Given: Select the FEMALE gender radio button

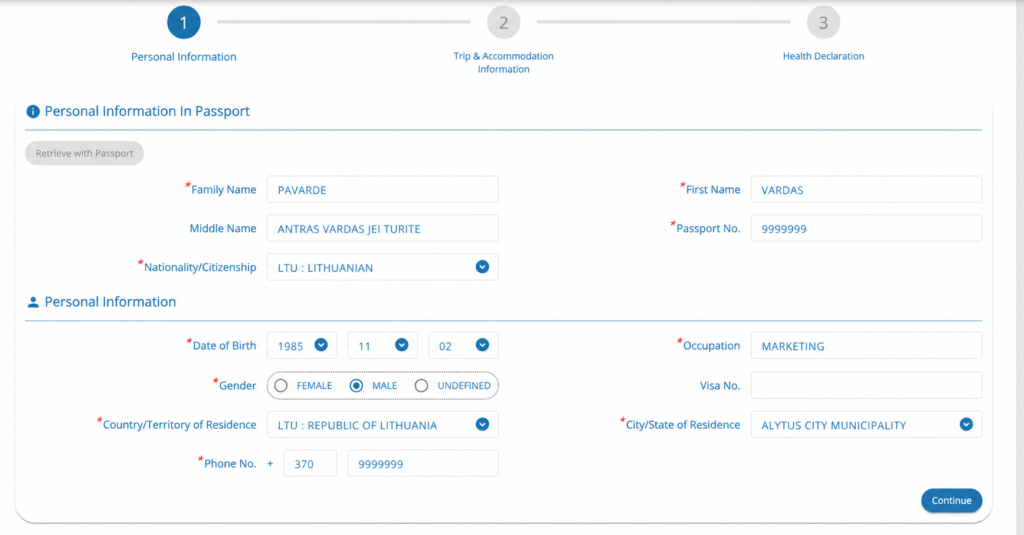Looking at the screenshot, I should click(281, 386).
